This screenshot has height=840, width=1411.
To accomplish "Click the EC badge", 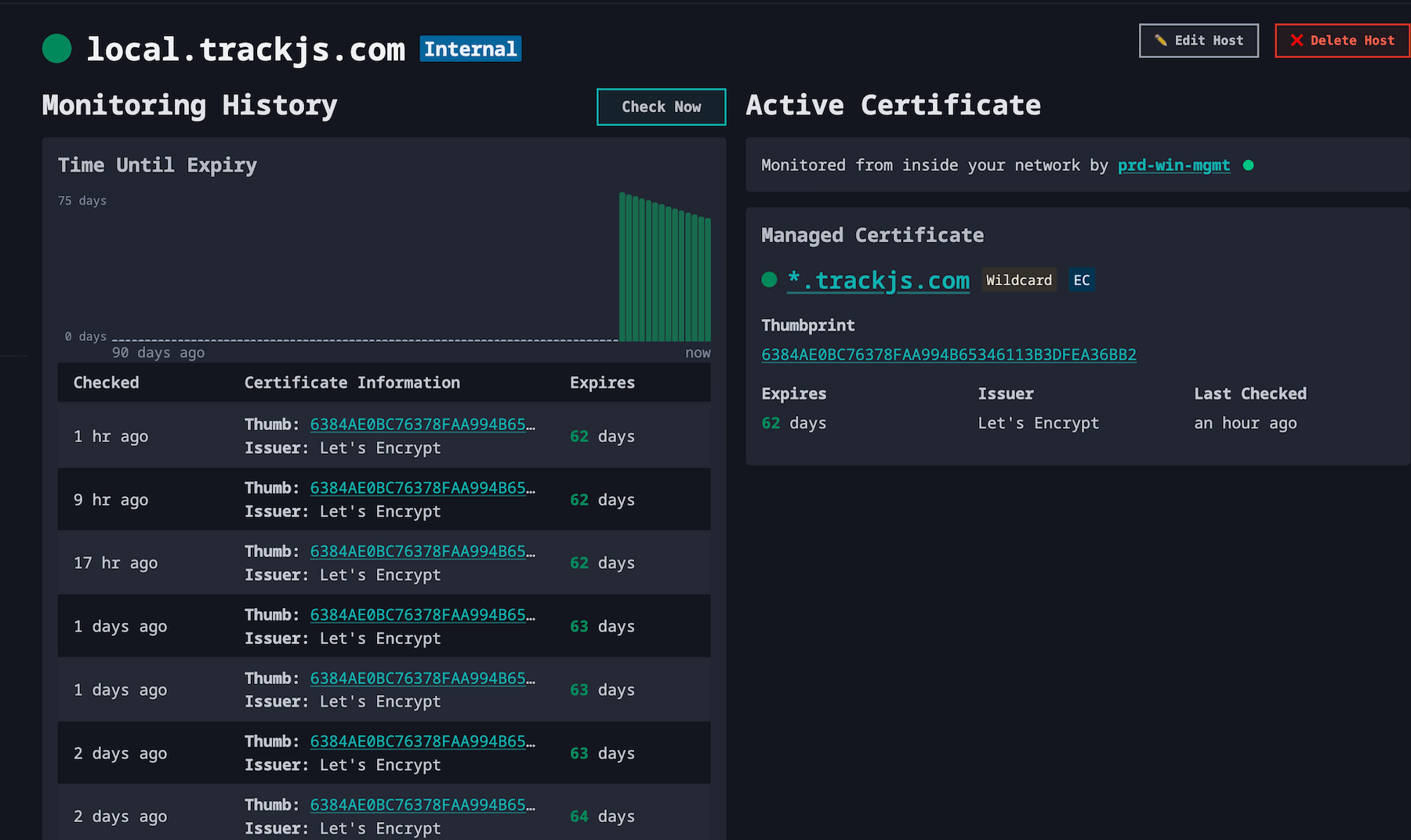I will point(1082,280).
